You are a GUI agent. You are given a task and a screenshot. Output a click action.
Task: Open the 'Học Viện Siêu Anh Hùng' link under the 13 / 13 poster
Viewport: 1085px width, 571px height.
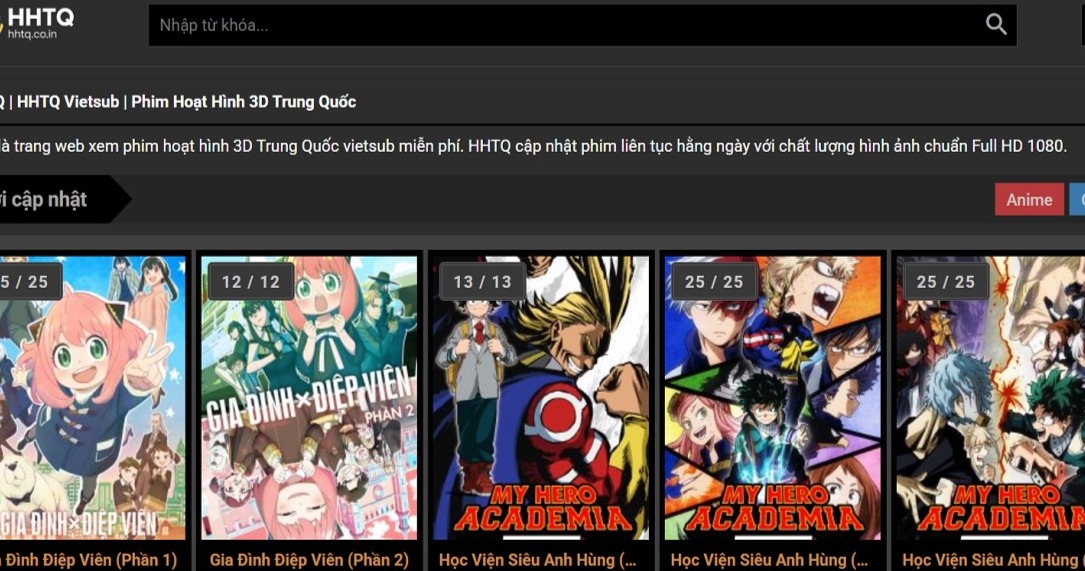(538, 559)
